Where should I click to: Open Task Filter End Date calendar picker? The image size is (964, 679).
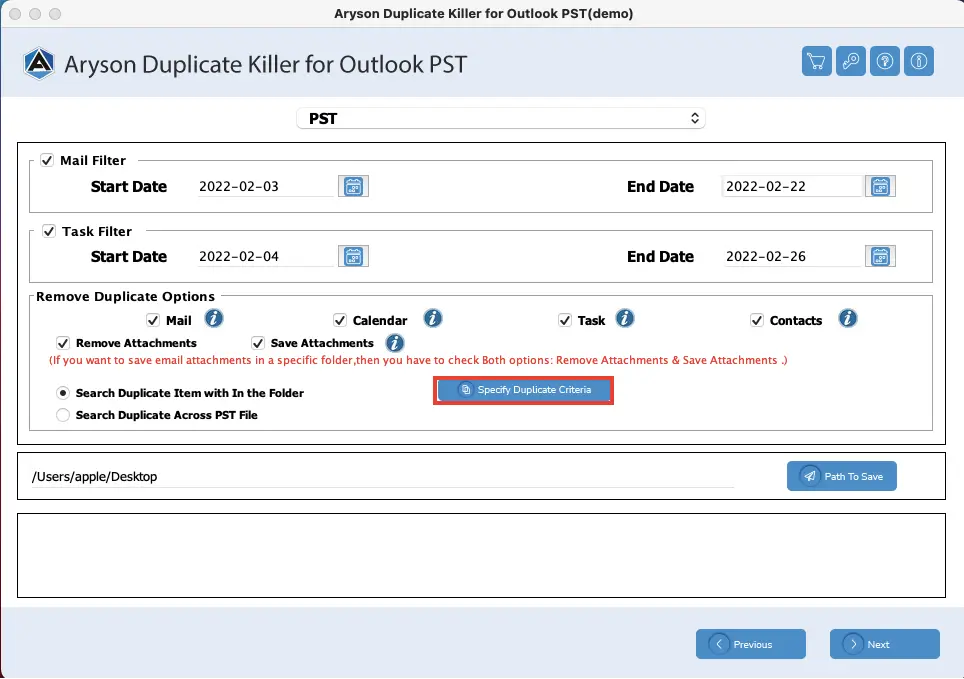point(880,256)
